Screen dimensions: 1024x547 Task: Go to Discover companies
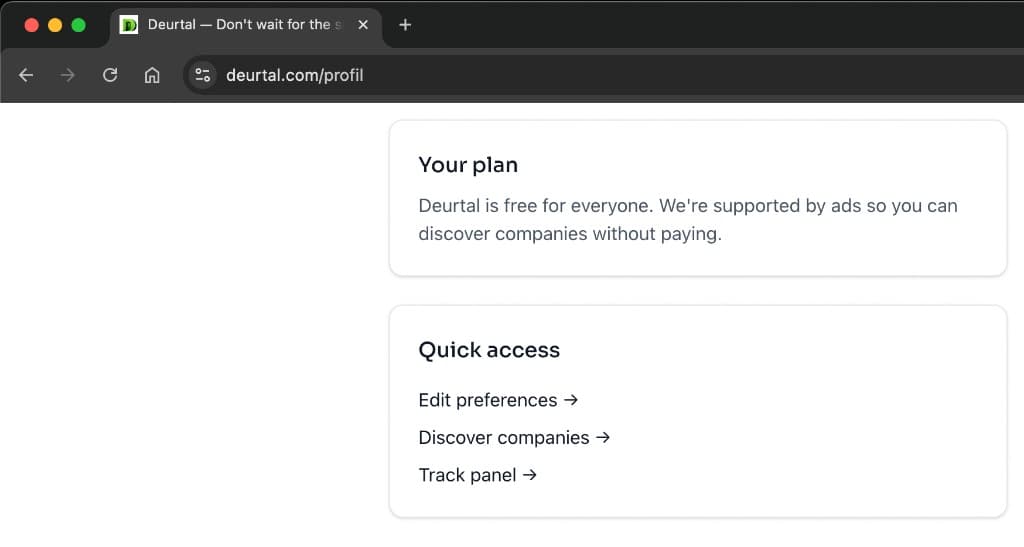504,438
